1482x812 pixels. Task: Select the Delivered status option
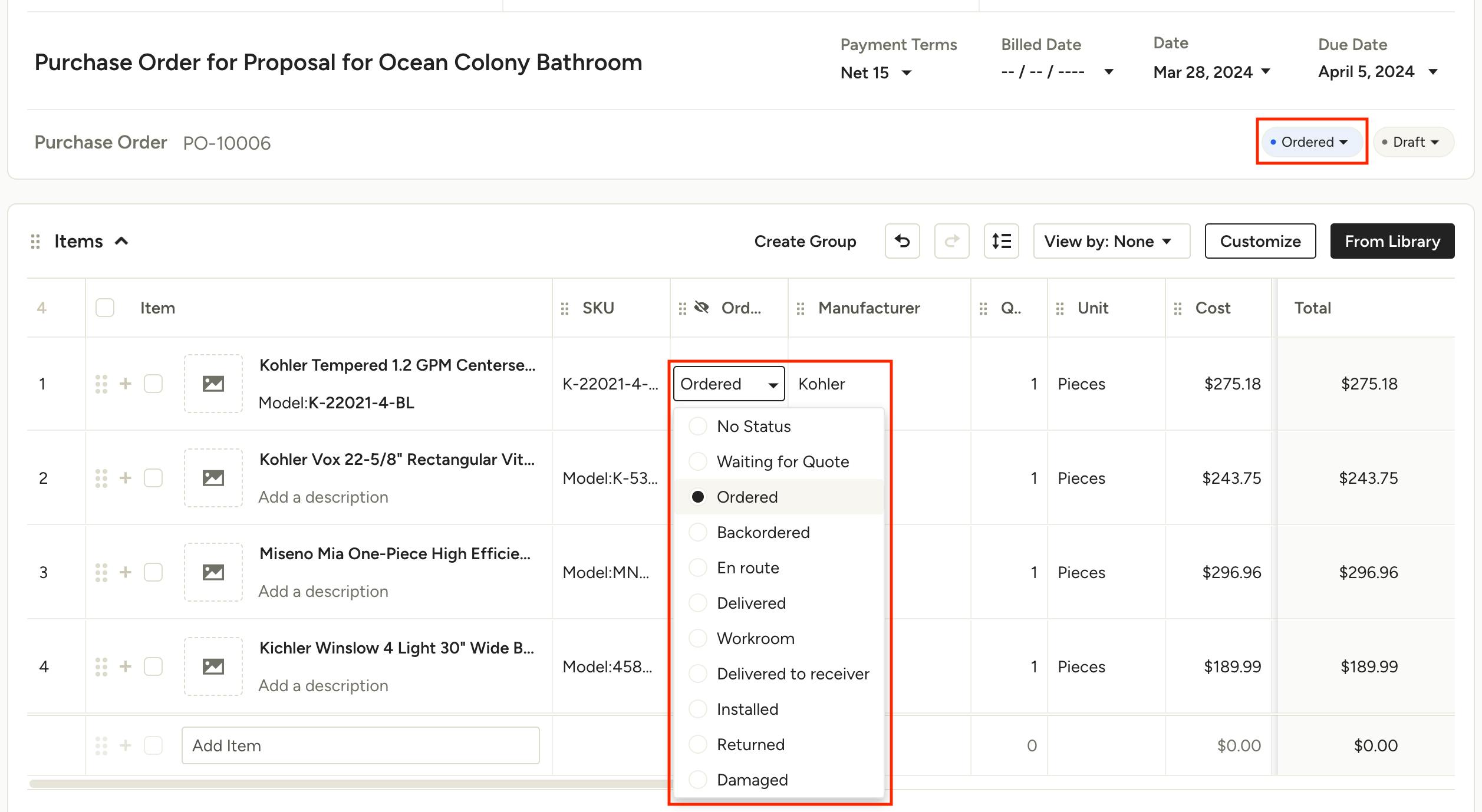point(751,603)
